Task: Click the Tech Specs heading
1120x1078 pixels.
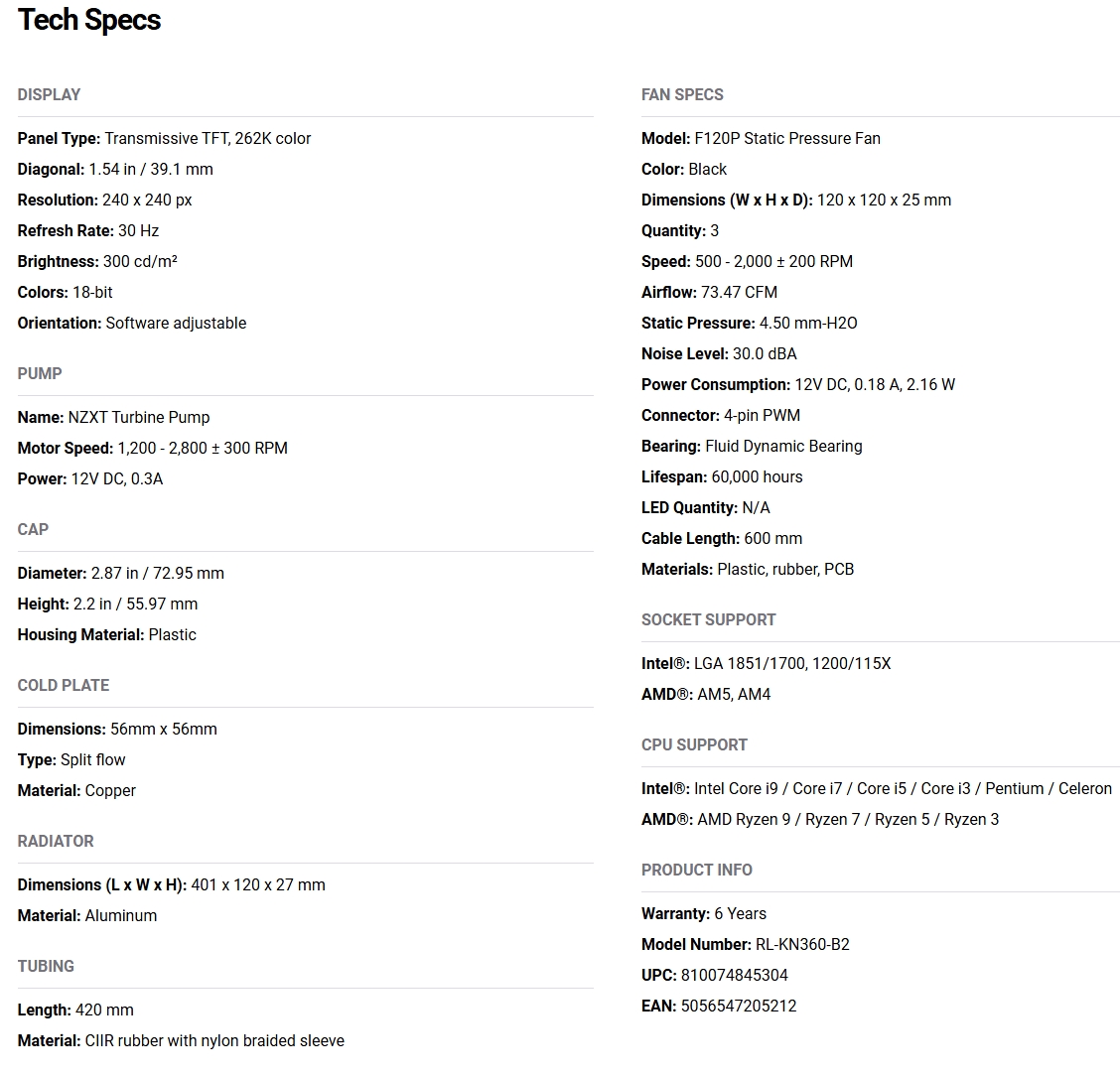Action: tap(89, 20)
